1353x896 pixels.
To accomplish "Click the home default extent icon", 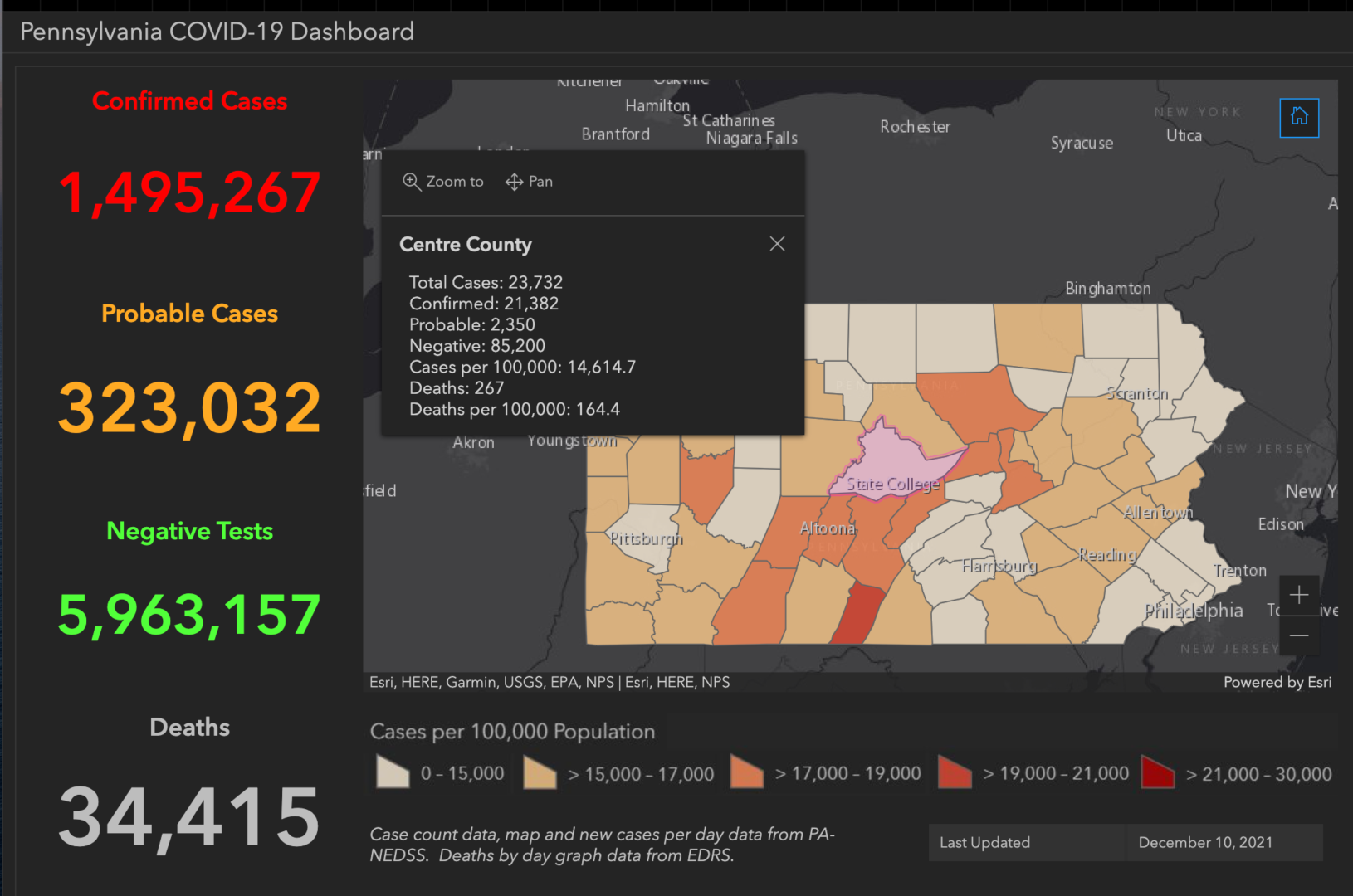I will [1299, 118].
